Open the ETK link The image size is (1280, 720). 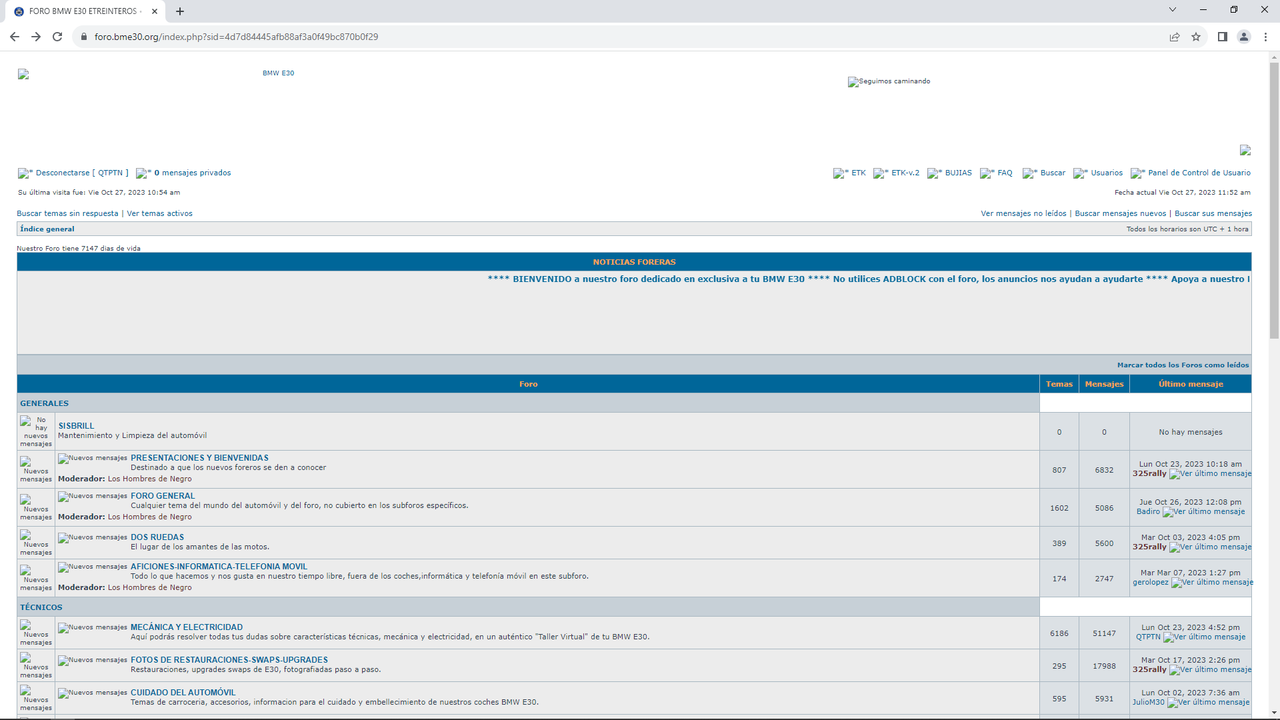tap(858, 173)
